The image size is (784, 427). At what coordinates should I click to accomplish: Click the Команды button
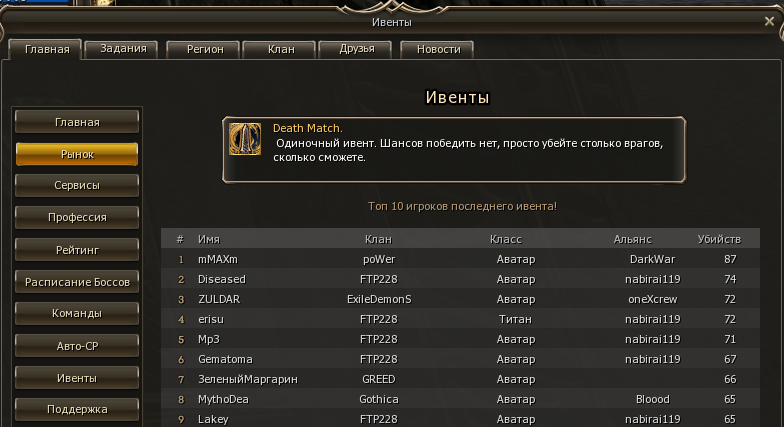[77, 314]
